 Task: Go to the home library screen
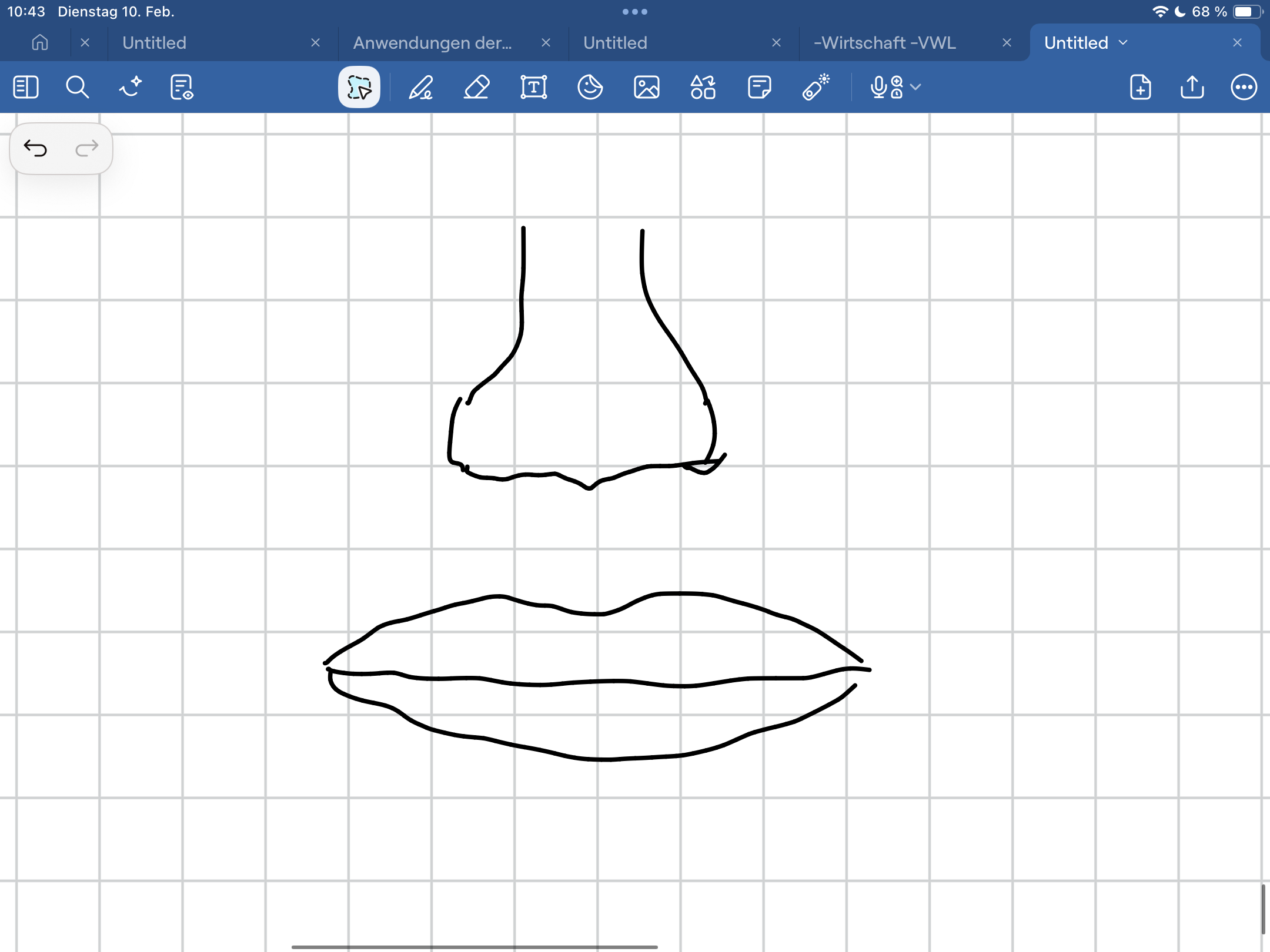[x=40, y=43]
